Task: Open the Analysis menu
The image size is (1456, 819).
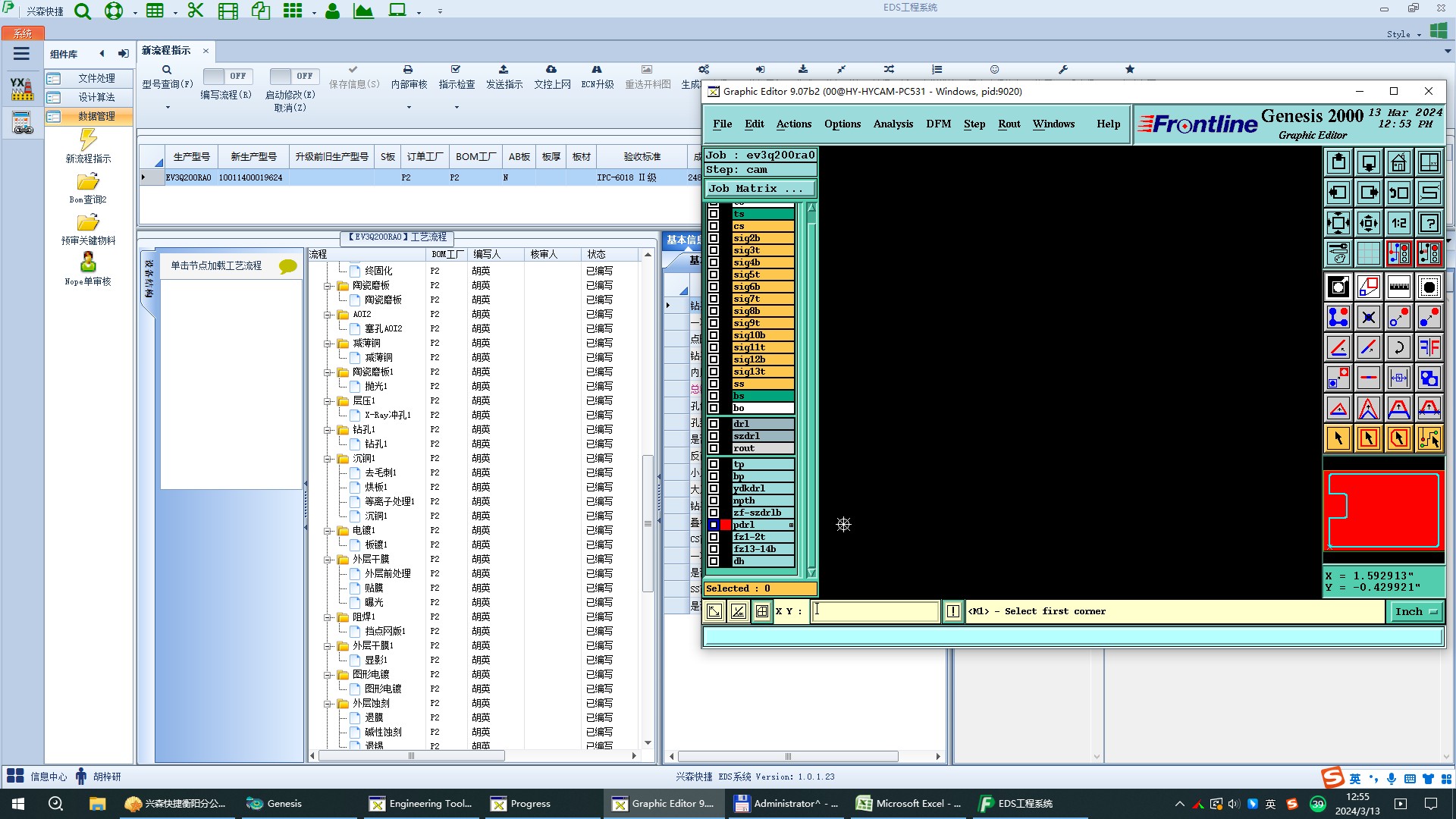Action: pyautogui.click(x=893, y=124)
